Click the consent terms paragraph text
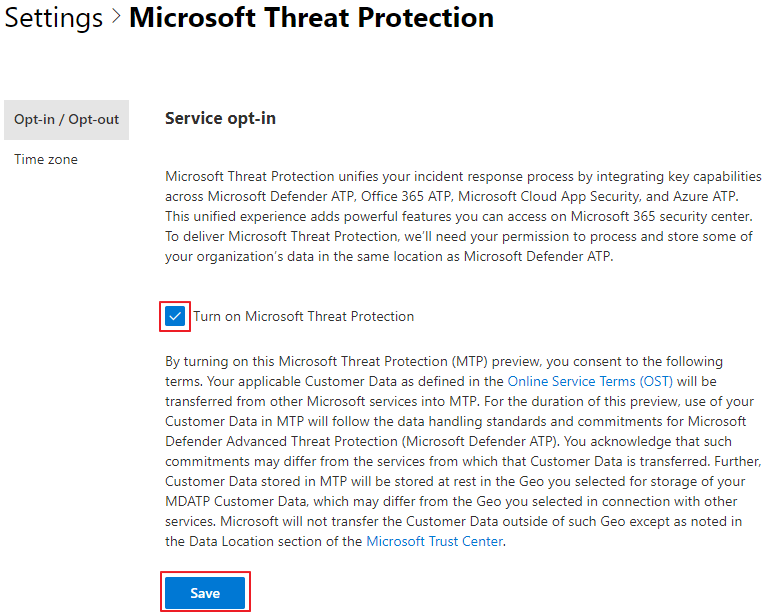The width and height of the screenshot is (773, 614). pos(450,461)
